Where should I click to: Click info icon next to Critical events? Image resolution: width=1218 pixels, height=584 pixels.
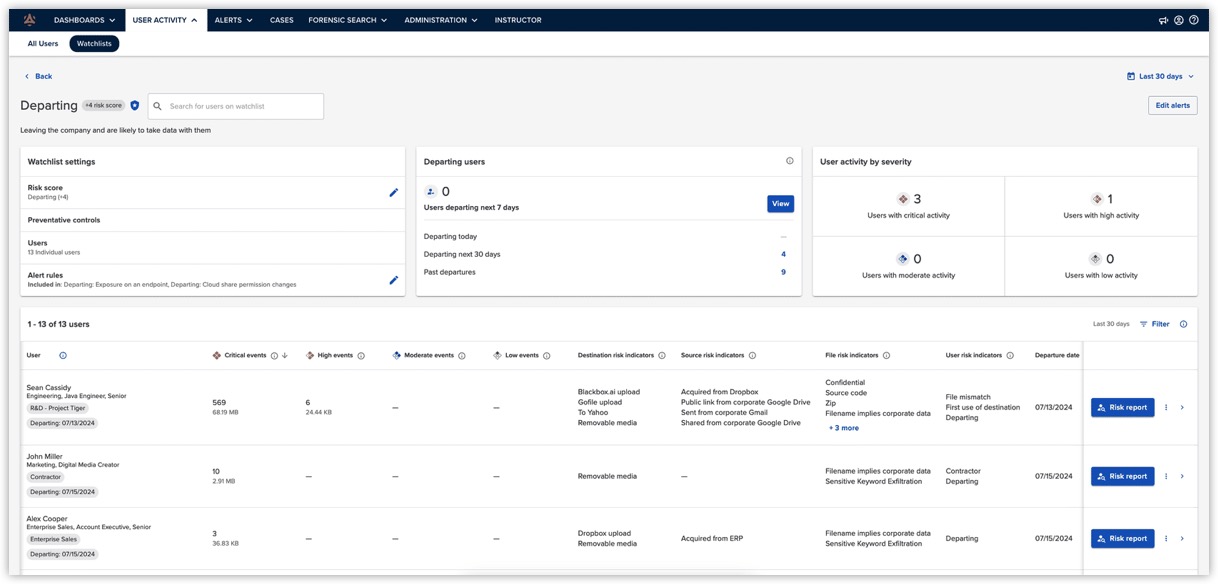click(x=274, y=356)
